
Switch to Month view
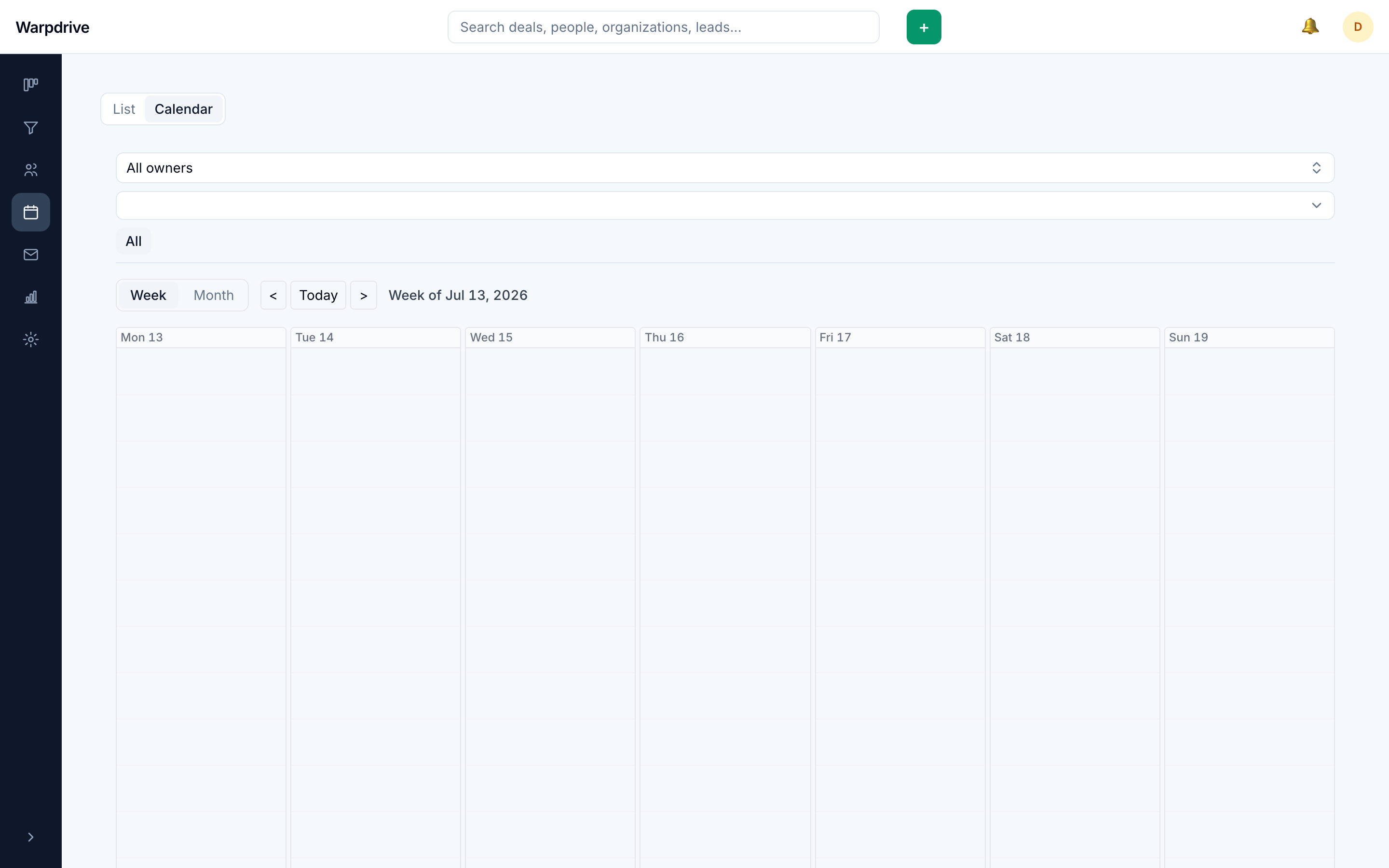click(214, 295)
